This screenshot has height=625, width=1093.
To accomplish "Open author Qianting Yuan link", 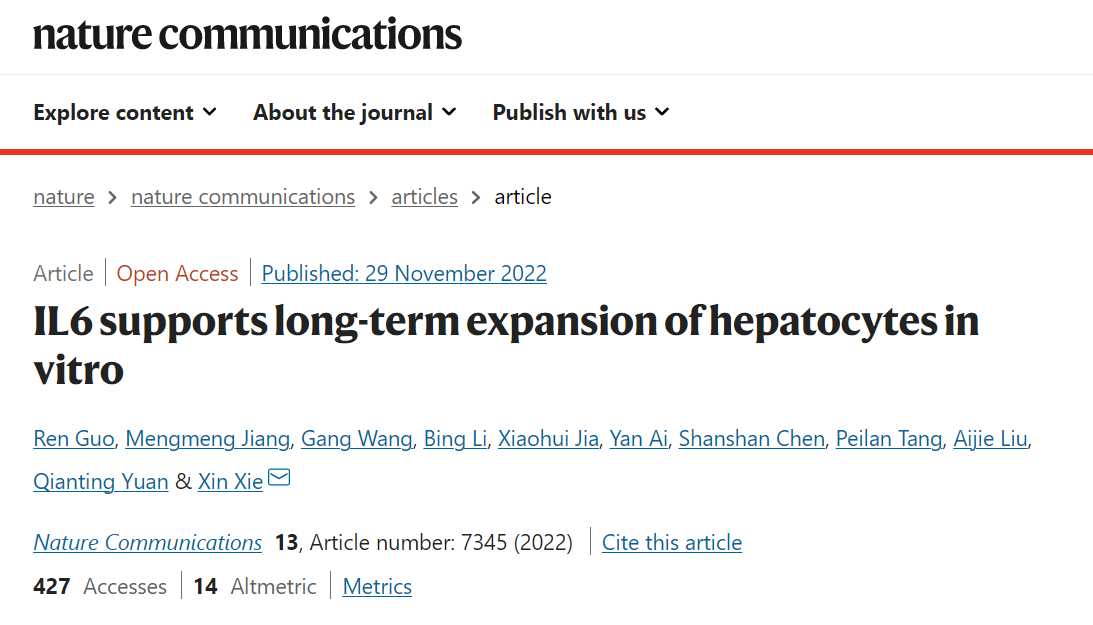I will 100,482.
